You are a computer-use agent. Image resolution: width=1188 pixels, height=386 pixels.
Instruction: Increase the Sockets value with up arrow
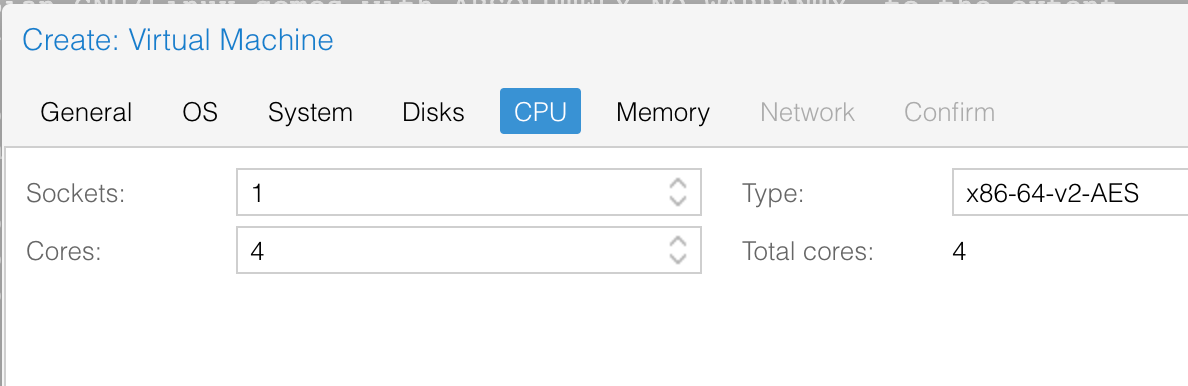coord(678,184)
